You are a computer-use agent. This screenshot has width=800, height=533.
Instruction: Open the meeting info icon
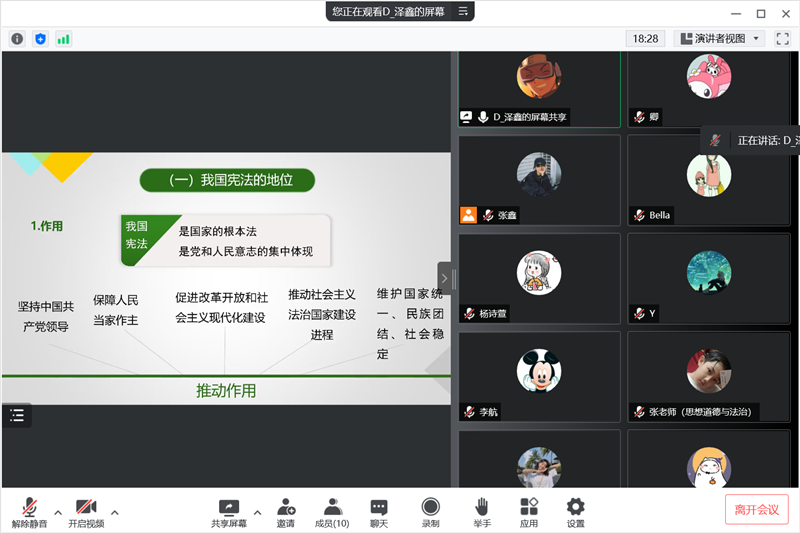[x=17, y=39]
